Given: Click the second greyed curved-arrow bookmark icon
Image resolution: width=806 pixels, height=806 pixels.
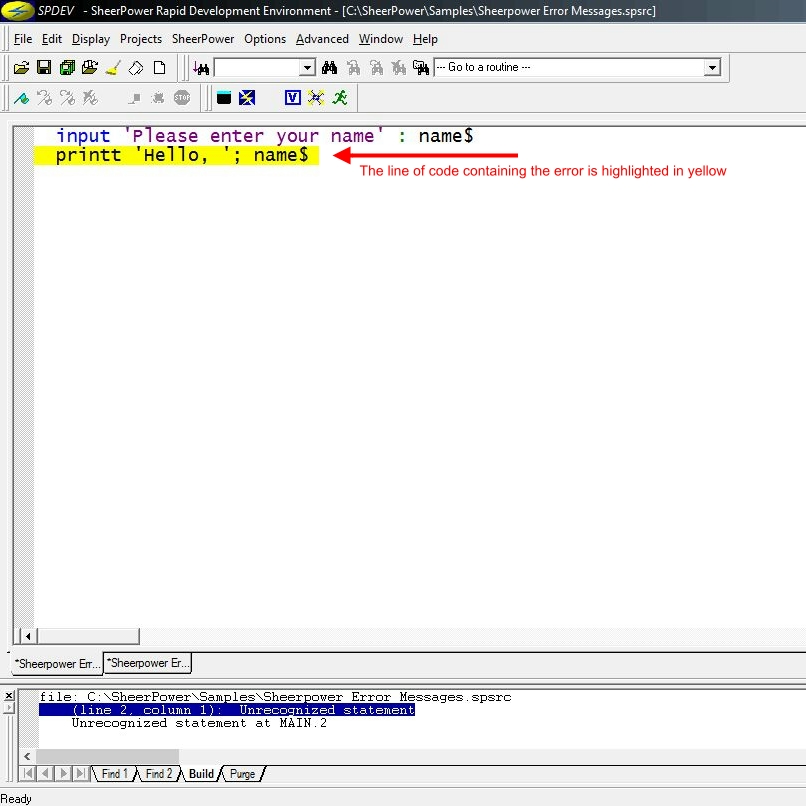Looking at the screenshot, I should tap(67, 98).
